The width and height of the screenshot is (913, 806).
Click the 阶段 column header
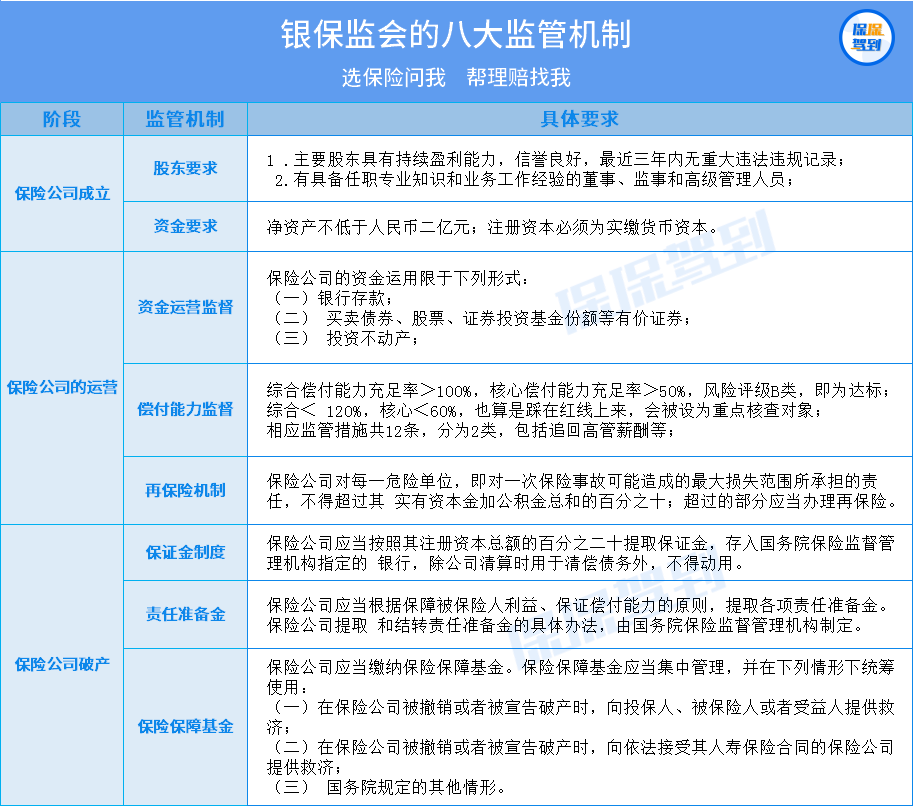(x=62, y=119)
